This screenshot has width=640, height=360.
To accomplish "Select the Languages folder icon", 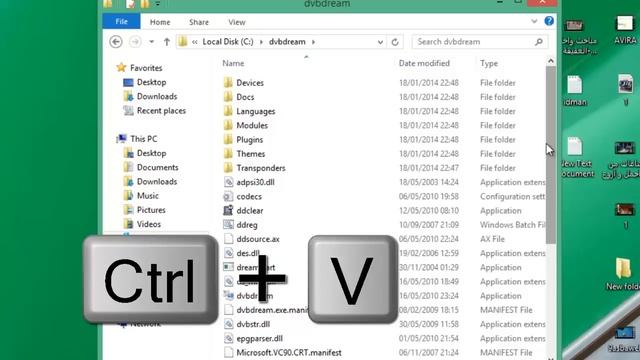I will 228,111.
